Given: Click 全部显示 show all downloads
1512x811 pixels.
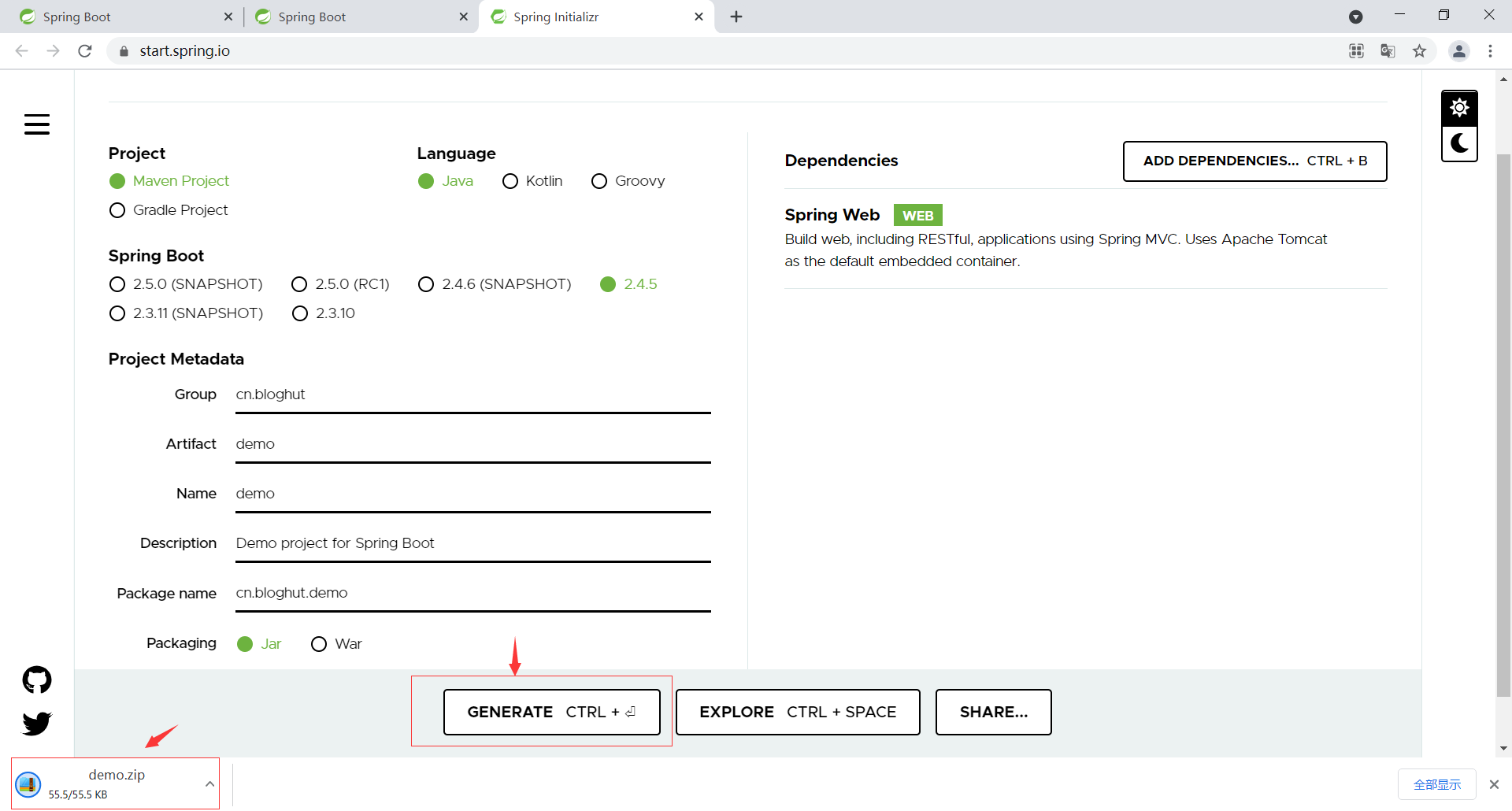Looking at the screenshot, I should pyautogui.click(x=1437, y=784).
